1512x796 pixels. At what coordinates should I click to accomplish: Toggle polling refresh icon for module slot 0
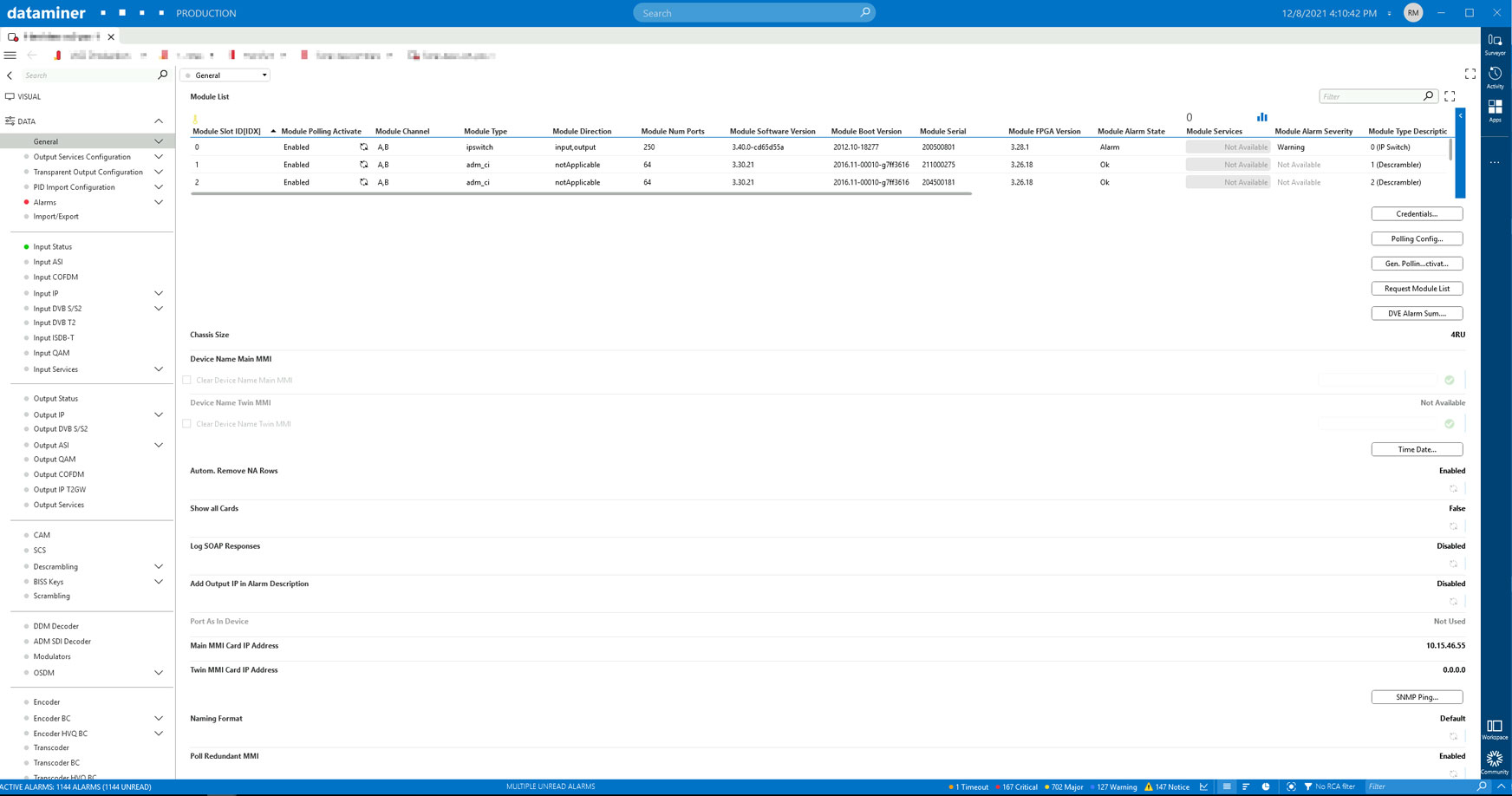pos(363,147)
